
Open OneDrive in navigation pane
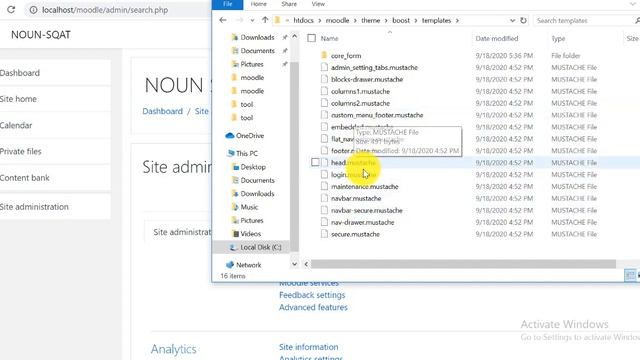point(244,136)
